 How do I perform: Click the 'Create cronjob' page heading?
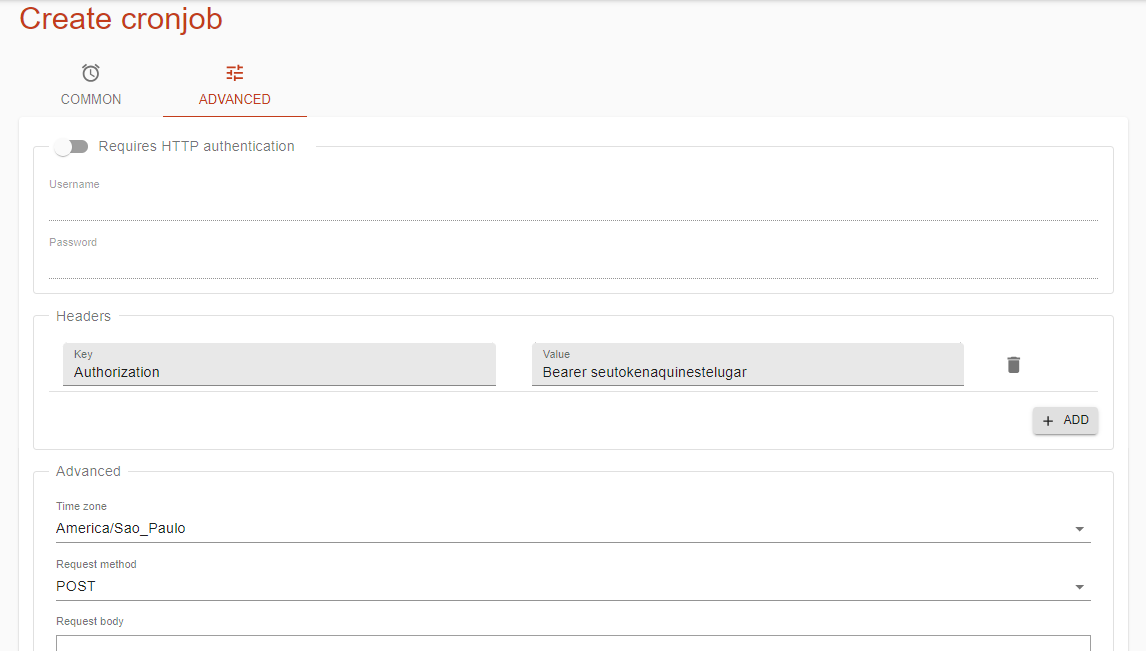click(x=121, y=19)
